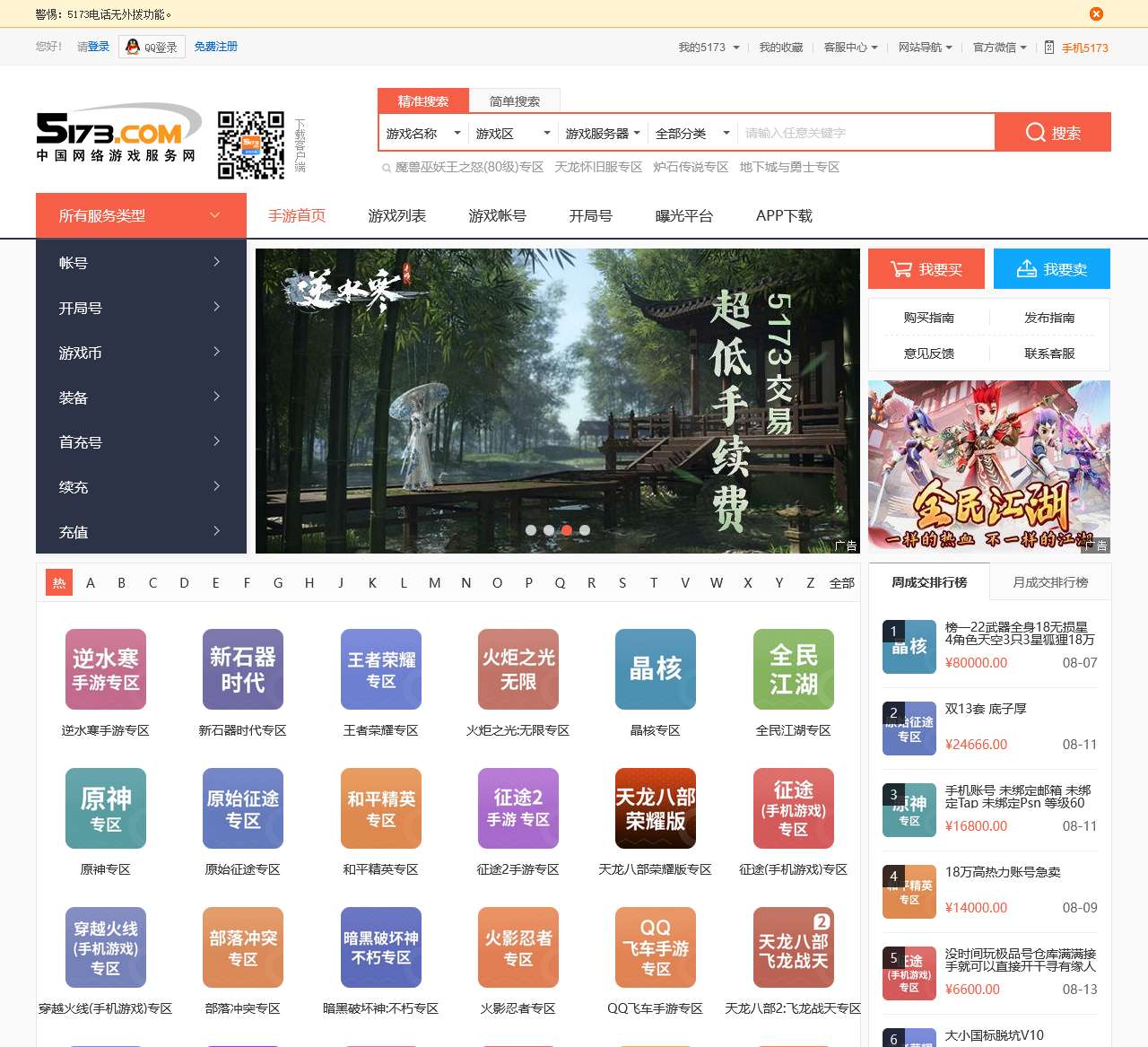The image size is (1148, 1047).
Task: Select the last banner carousel dot
Action: 585,530
